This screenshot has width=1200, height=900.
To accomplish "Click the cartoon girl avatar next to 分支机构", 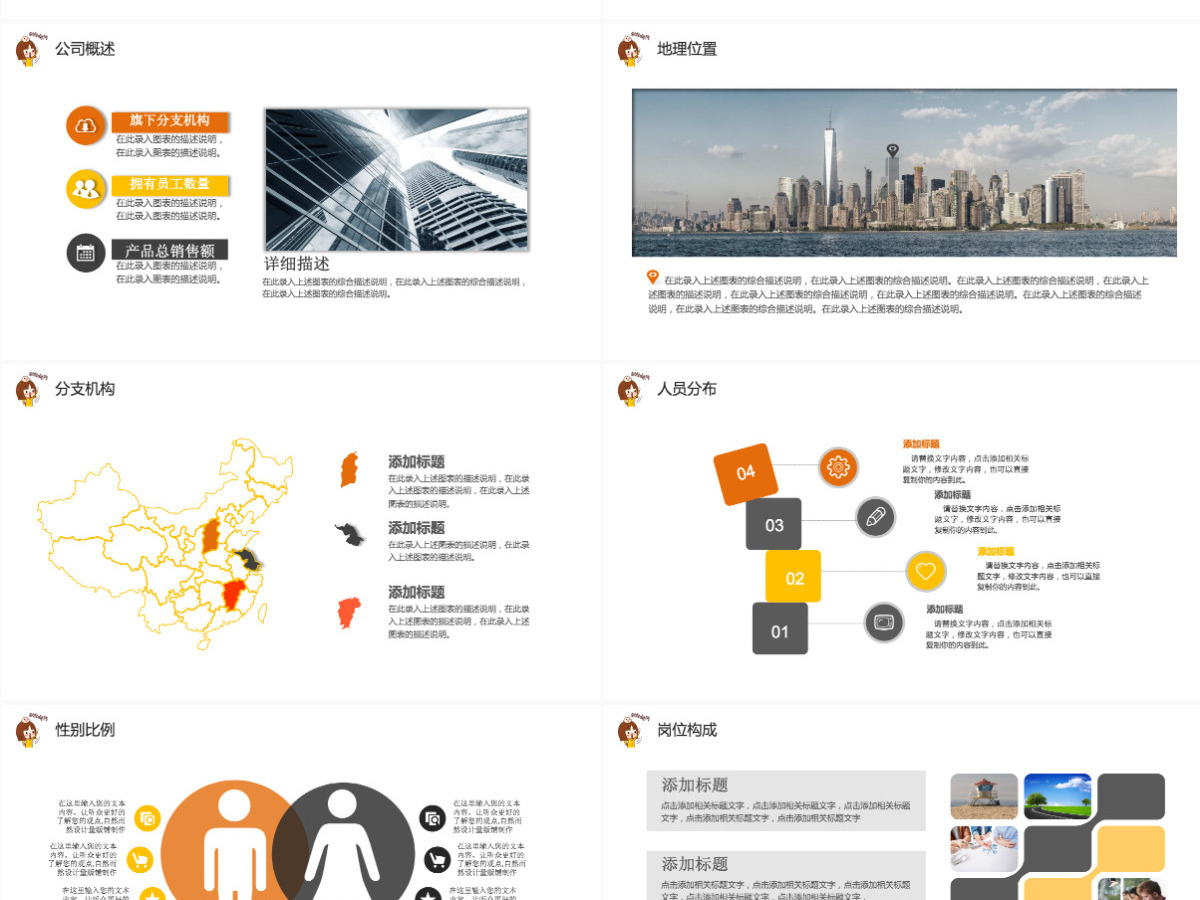I will point(29,389).
